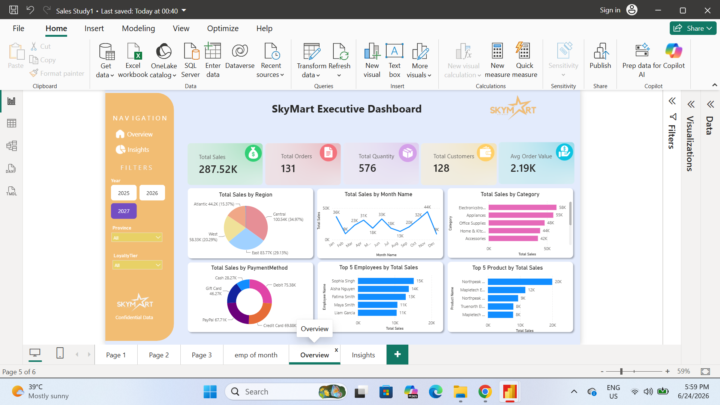The width and height of the screenshot is (720, 405).
Task: Open the Share dropdown button
Action: click(x=693, y=28)
